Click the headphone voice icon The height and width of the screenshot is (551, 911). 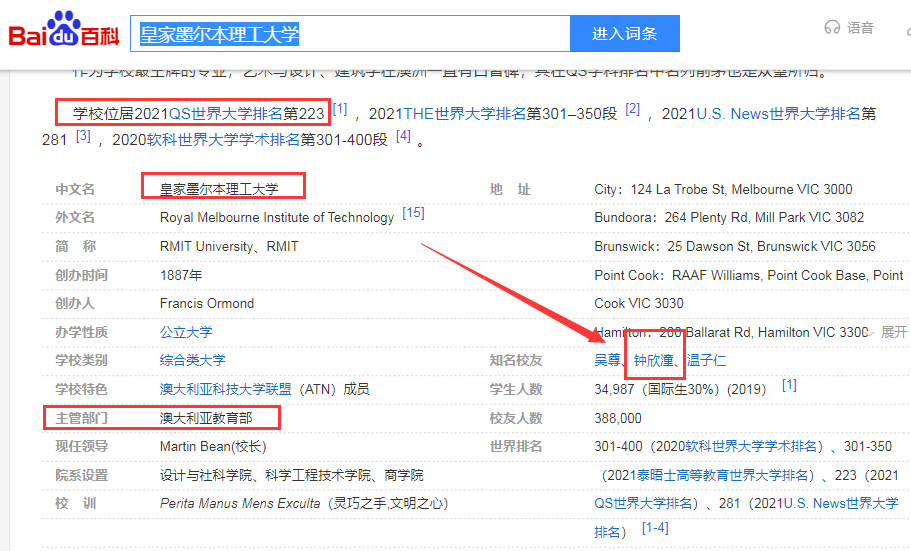(x=832, y=27)
